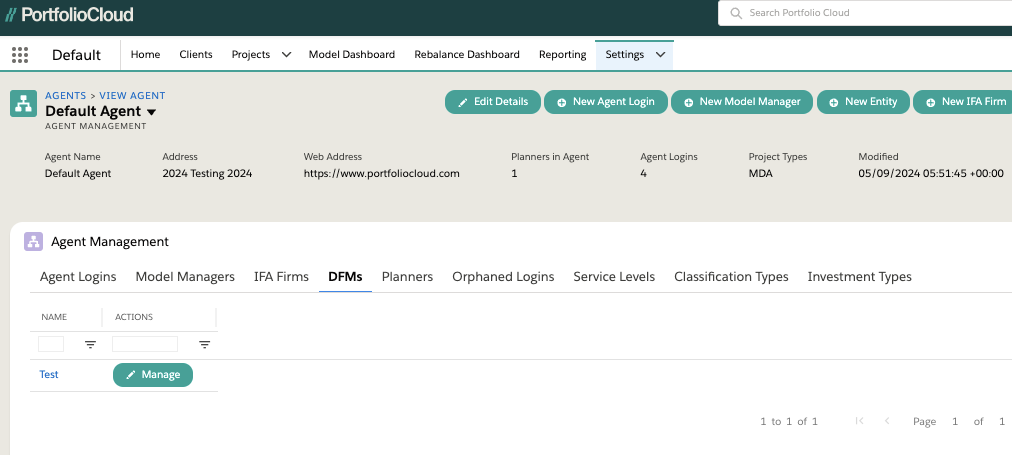Click the search magnifier icon
This screenshot has width=1012, height=455.
(735, 13)
